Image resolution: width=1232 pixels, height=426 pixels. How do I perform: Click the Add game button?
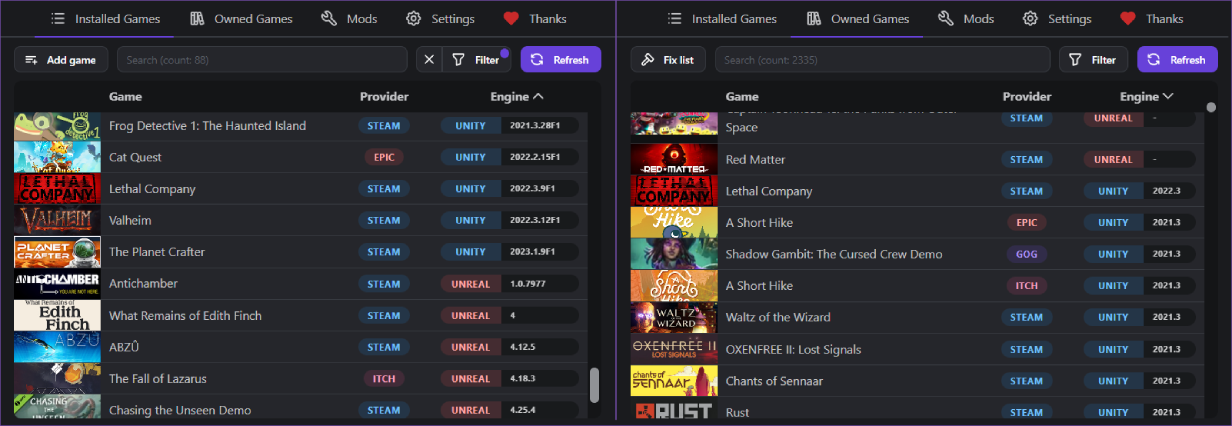click(x=61, y=60)
